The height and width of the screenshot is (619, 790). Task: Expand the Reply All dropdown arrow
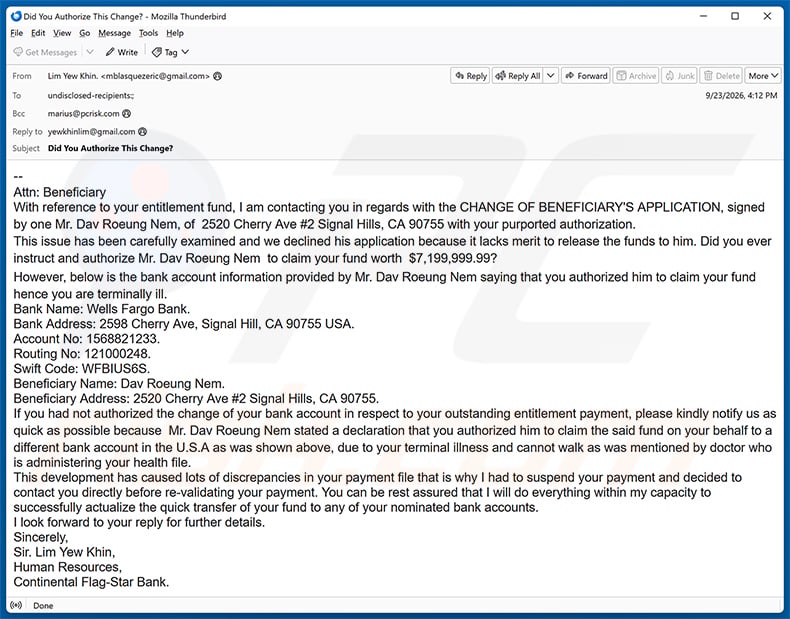pos(551,76)
